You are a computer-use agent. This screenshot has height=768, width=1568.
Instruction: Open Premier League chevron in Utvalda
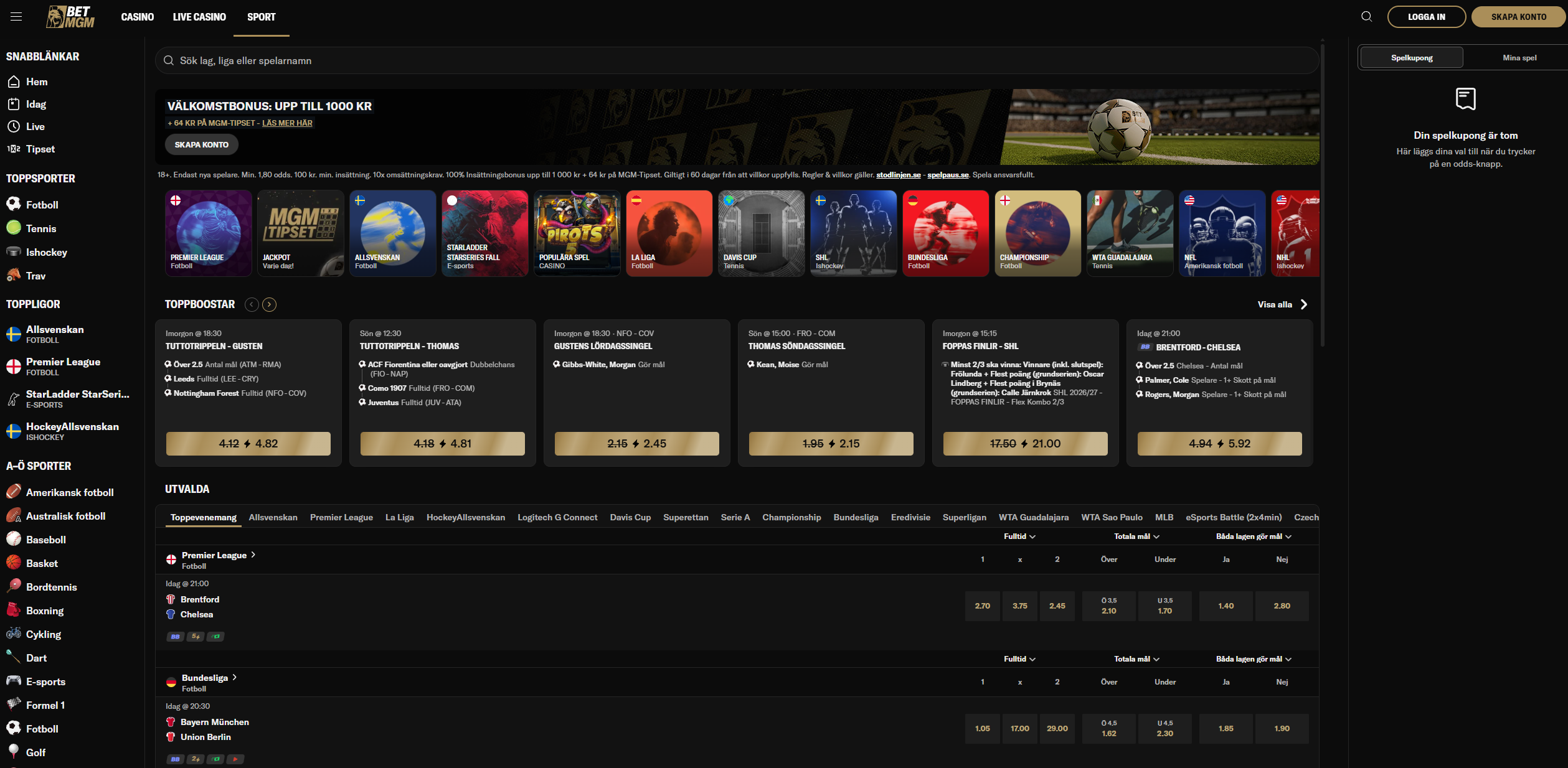tap(253, 555)
